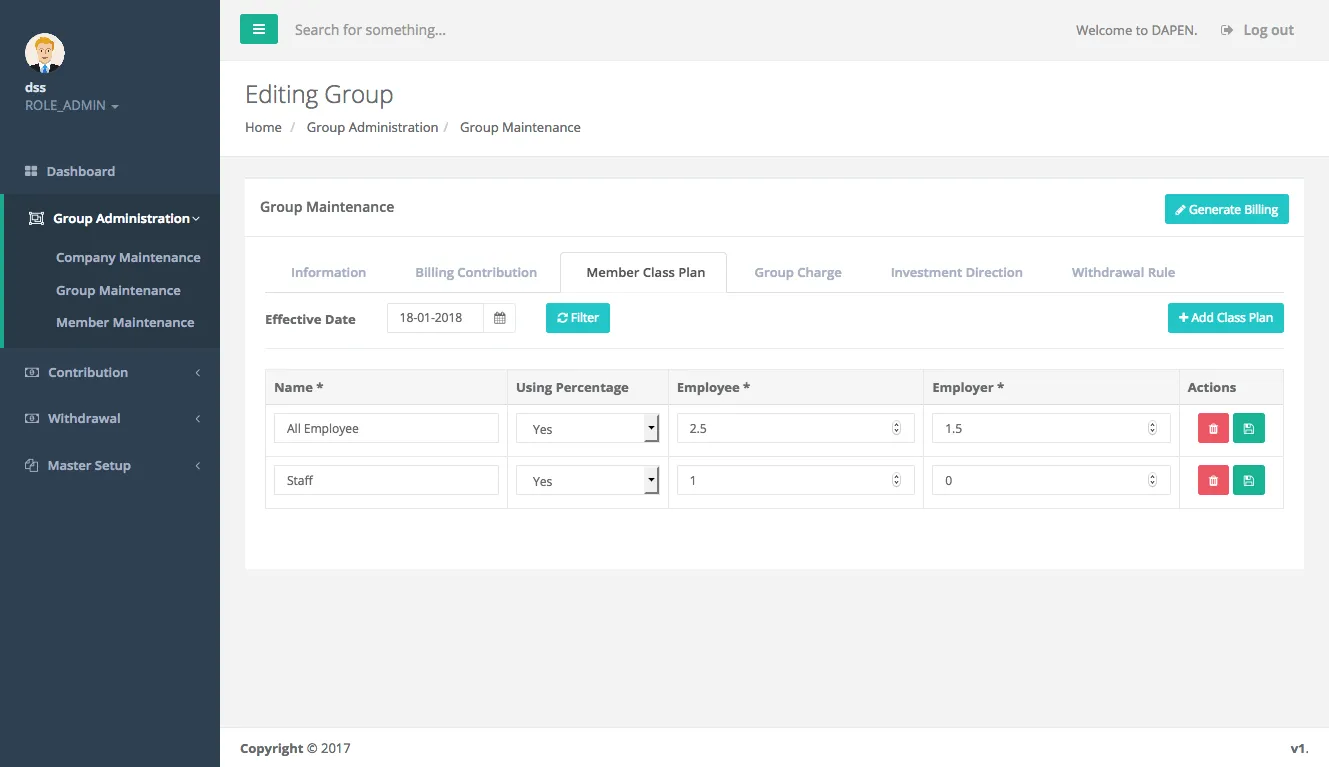The width and height of the screenshot is (1329, 767).
Task: Click the All Employee name field
Action: tap(386, 428)
